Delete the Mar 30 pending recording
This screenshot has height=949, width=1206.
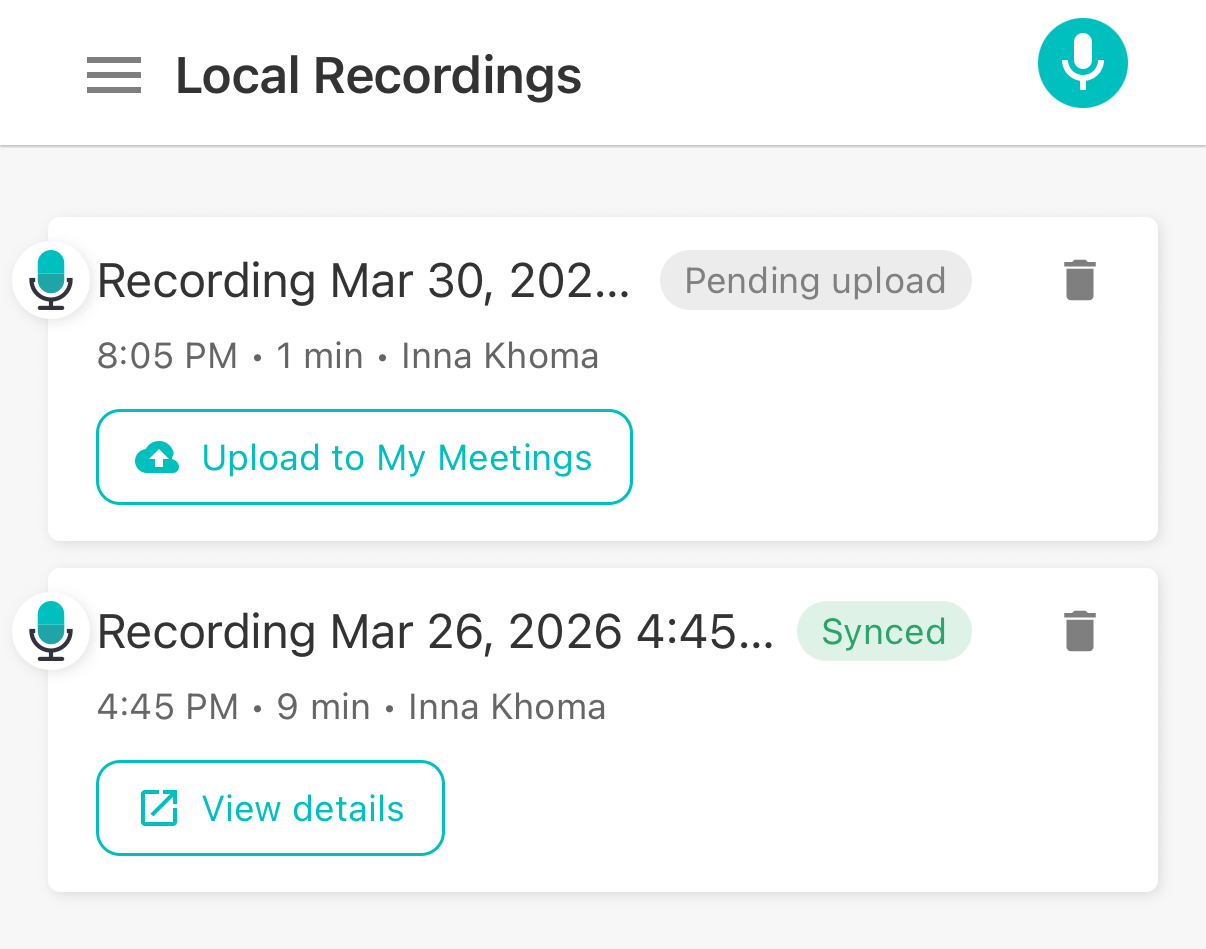1079,280
